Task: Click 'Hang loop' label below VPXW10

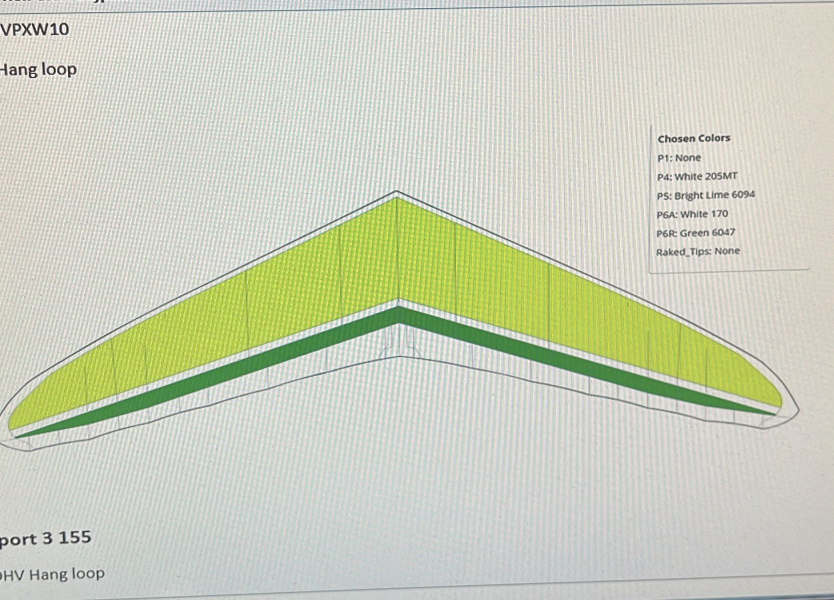Action: (38, 70)
